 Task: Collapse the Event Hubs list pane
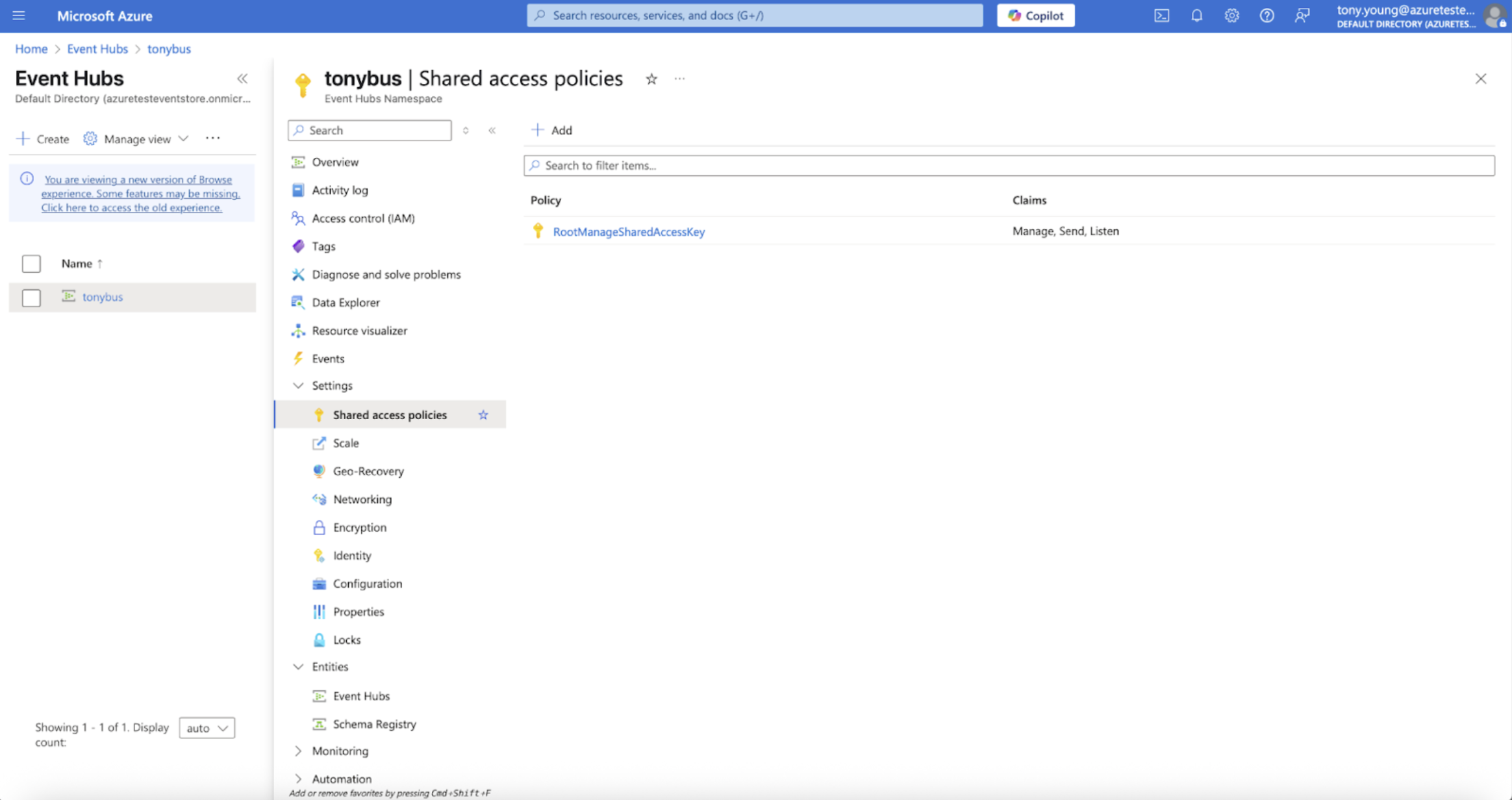tap(242, 79)
